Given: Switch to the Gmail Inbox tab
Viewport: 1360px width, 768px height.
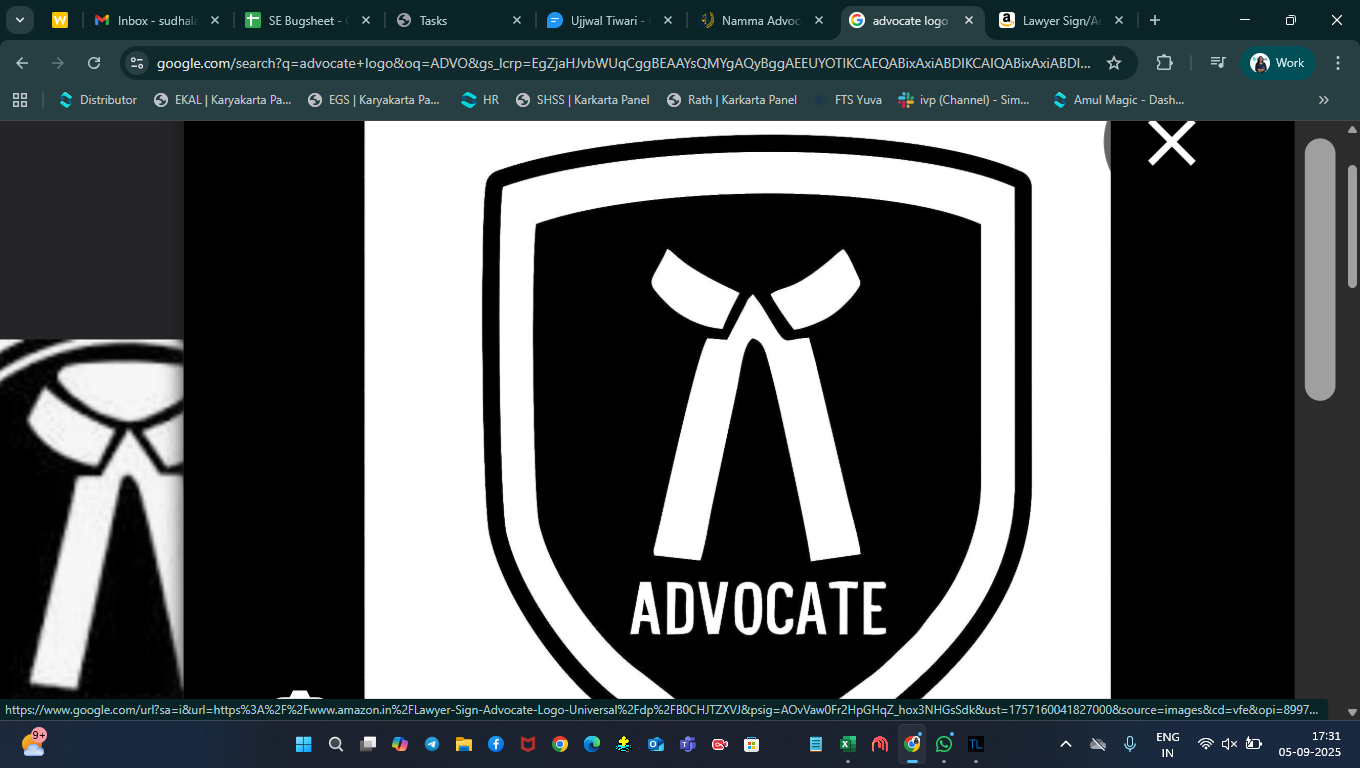Looking at the screenshot, I should point(150,20).
